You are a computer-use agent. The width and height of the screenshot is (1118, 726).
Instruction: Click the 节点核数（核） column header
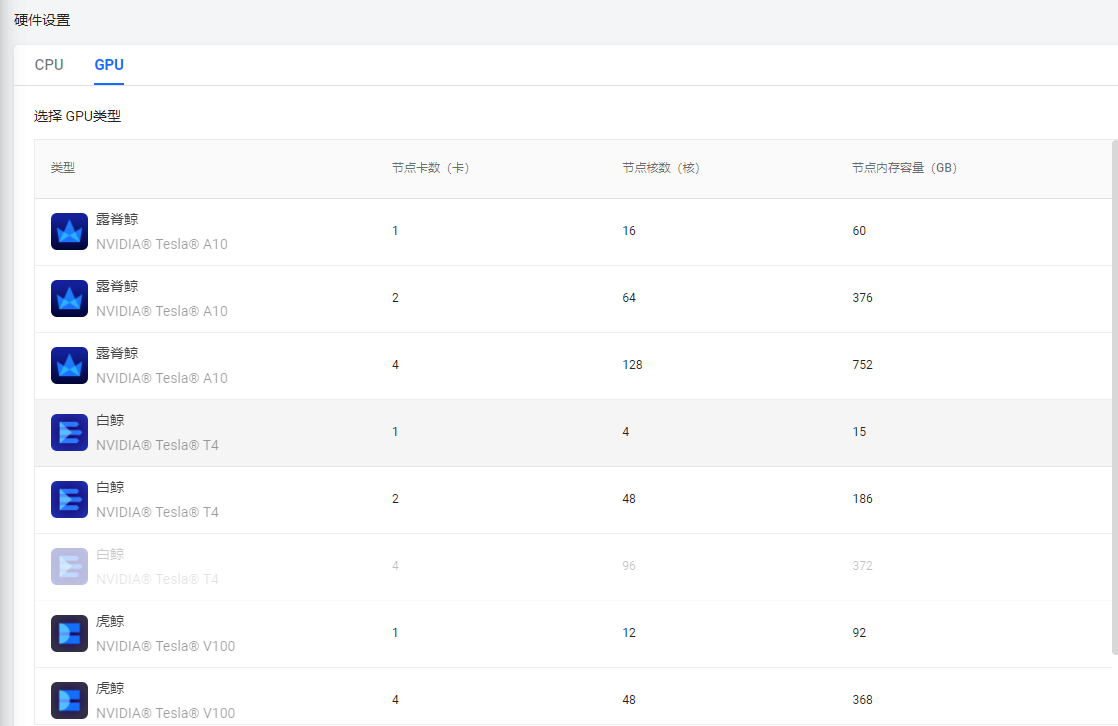[660, 168]
